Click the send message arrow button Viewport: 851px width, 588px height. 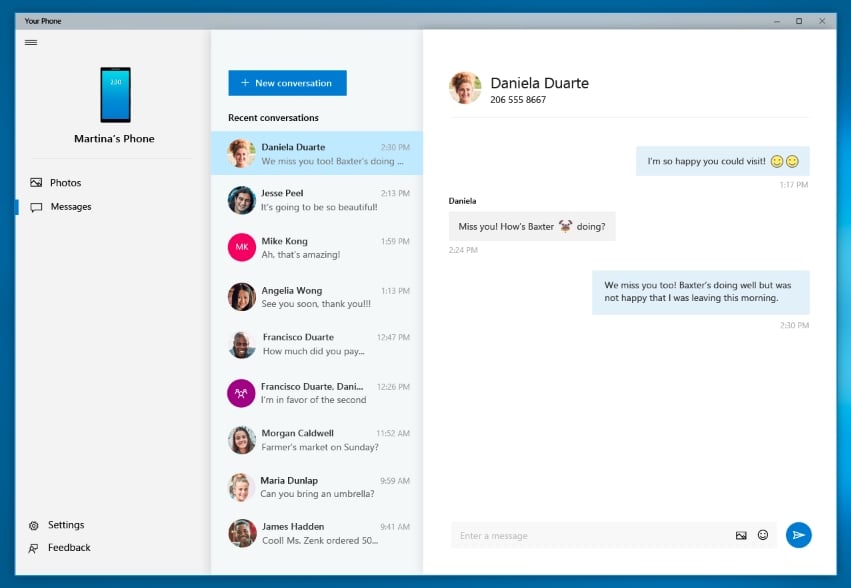click(798, 535)
